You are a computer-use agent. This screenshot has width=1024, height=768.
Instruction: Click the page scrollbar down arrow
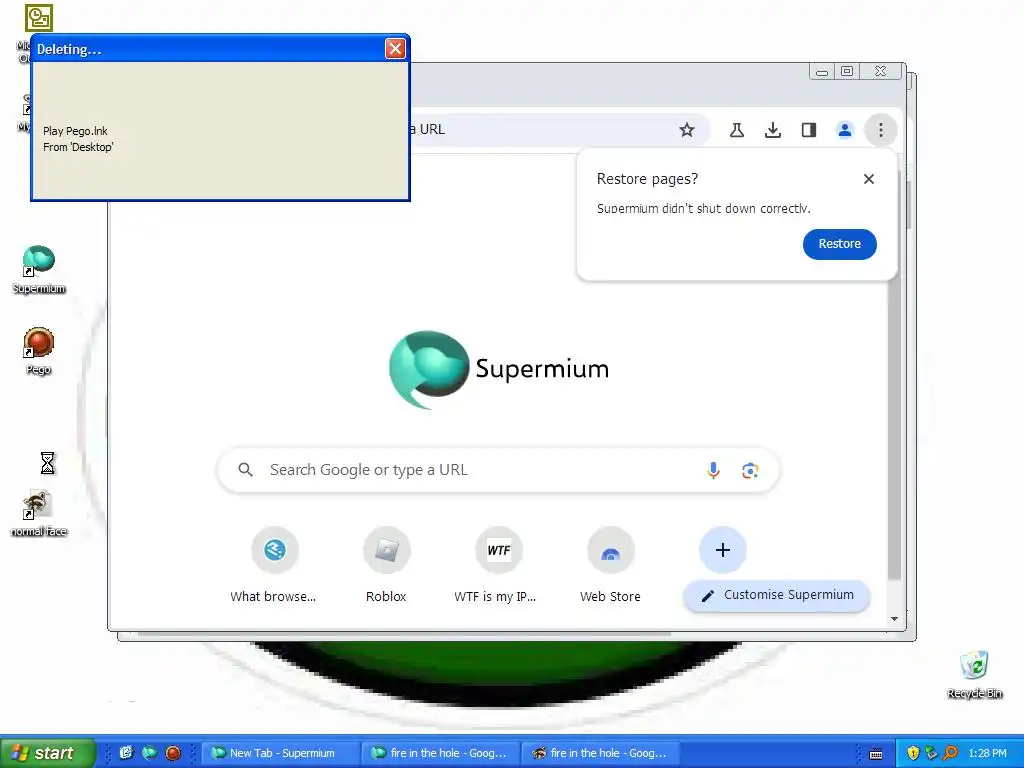[894, 618]
